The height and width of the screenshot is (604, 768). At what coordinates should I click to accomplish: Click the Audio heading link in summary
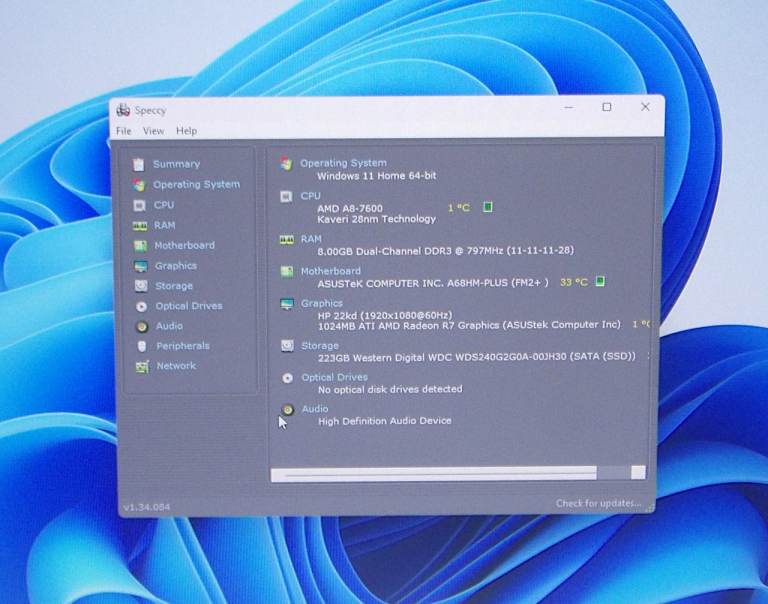pyautogui.click(x=315, y=409)
